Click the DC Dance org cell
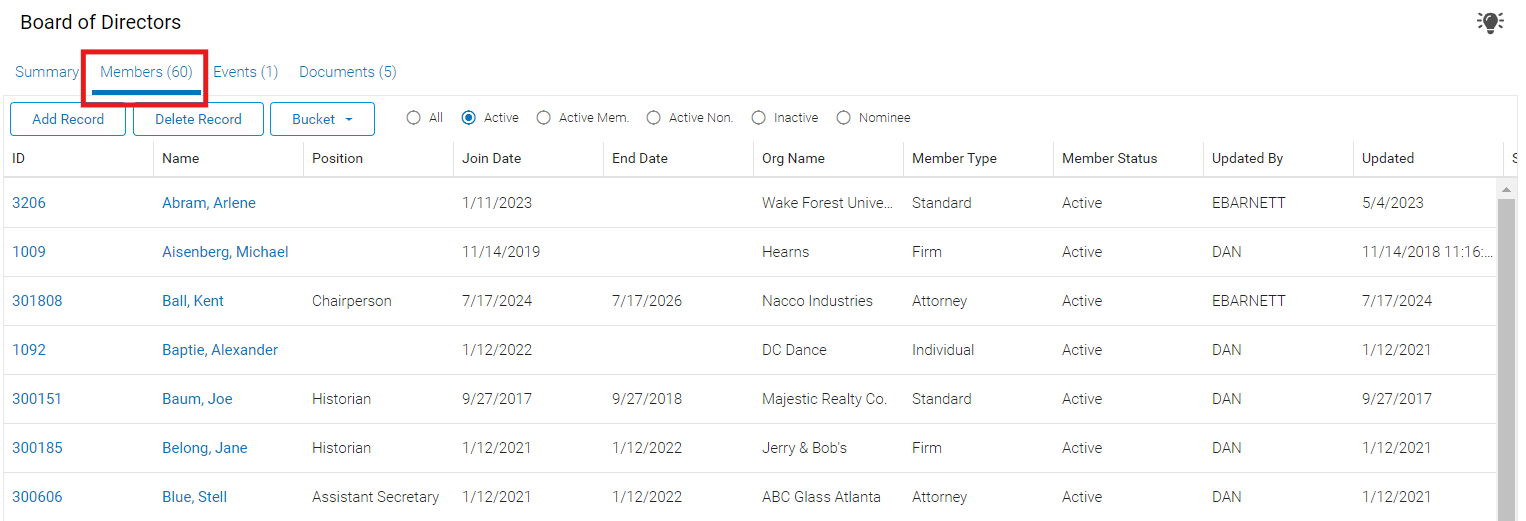This screenshot has width=1526, height=521. (794, 350)
